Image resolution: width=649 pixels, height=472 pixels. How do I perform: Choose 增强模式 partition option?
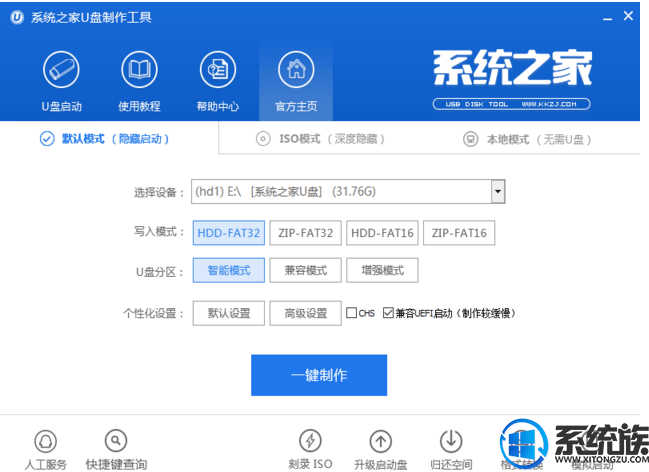click(x=382, y=270)
